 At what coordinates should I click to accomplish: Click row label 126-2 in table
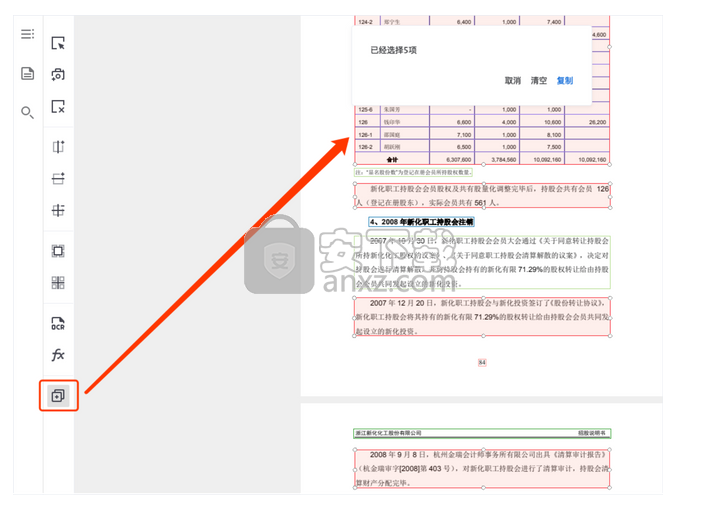click(x=365, y=147)
